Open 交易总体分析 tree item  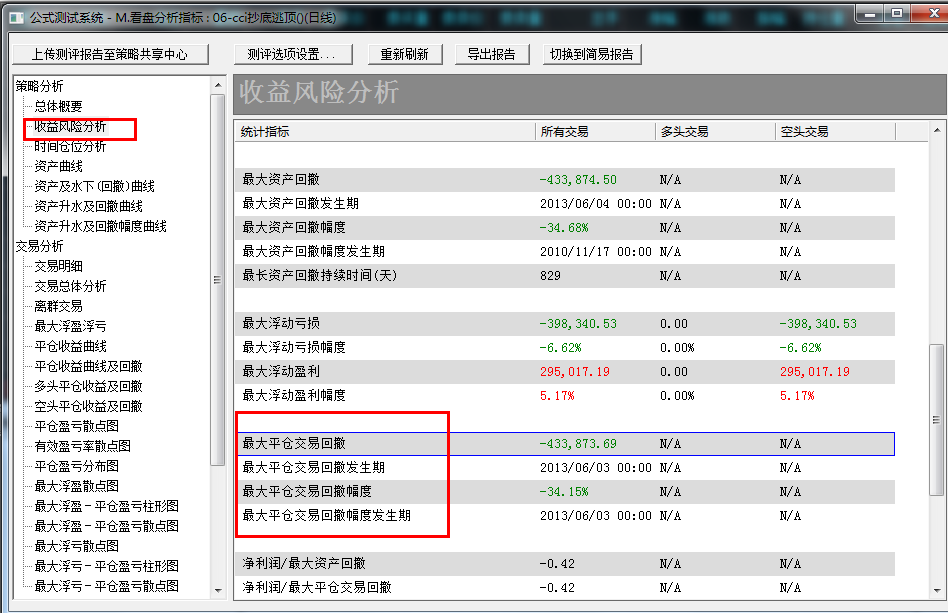coord(70,286)
